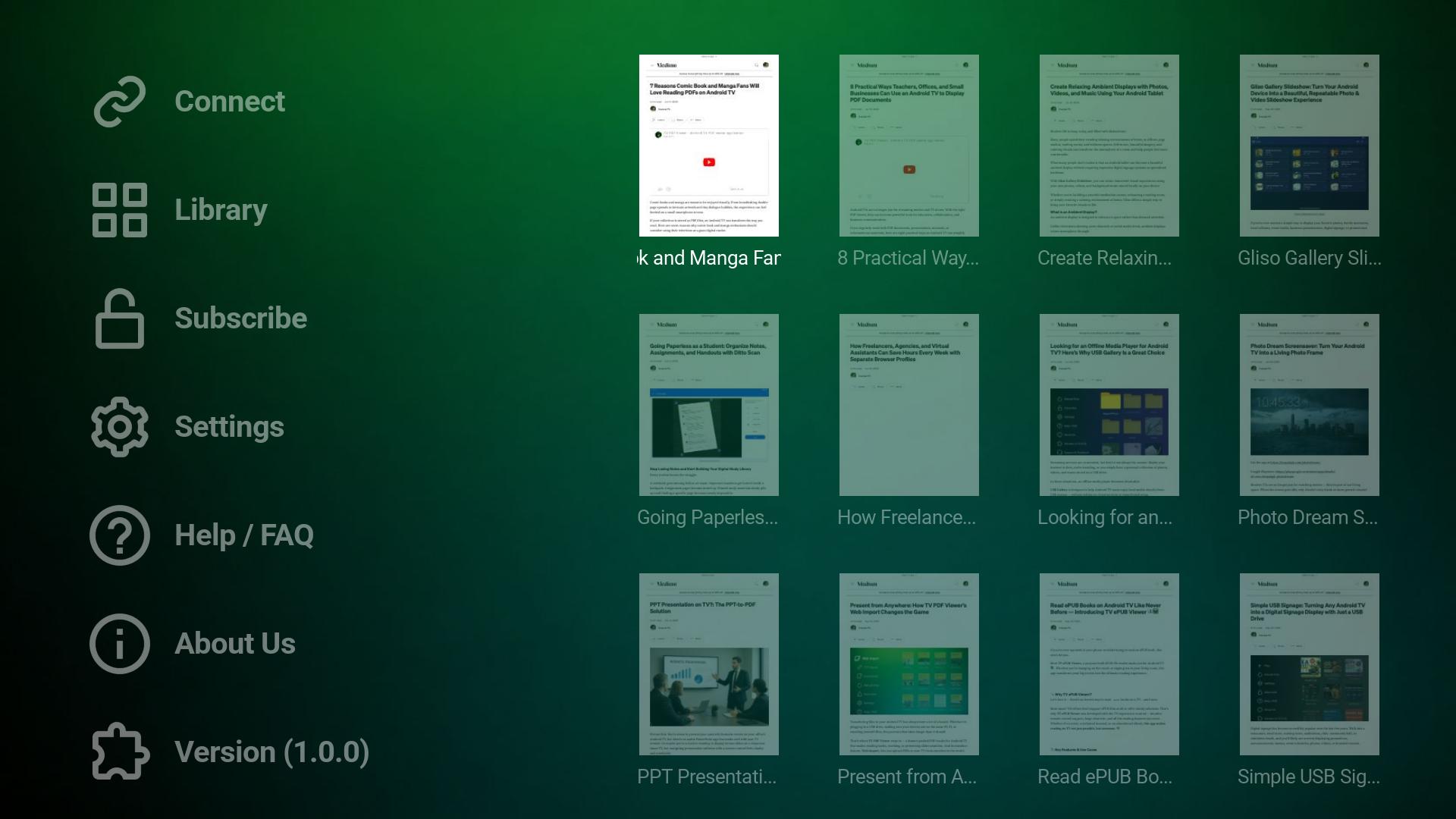Viewport: 1456px width, 819px height.
Task: Open the Connect menu item
Action: 230,102
